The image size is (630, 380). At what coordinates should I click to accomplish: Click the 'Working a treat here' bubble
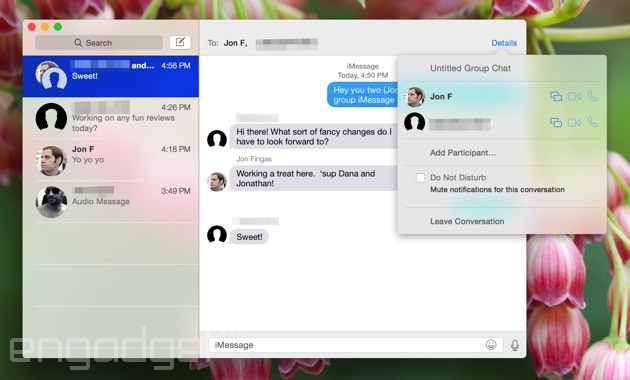(314, 178)
